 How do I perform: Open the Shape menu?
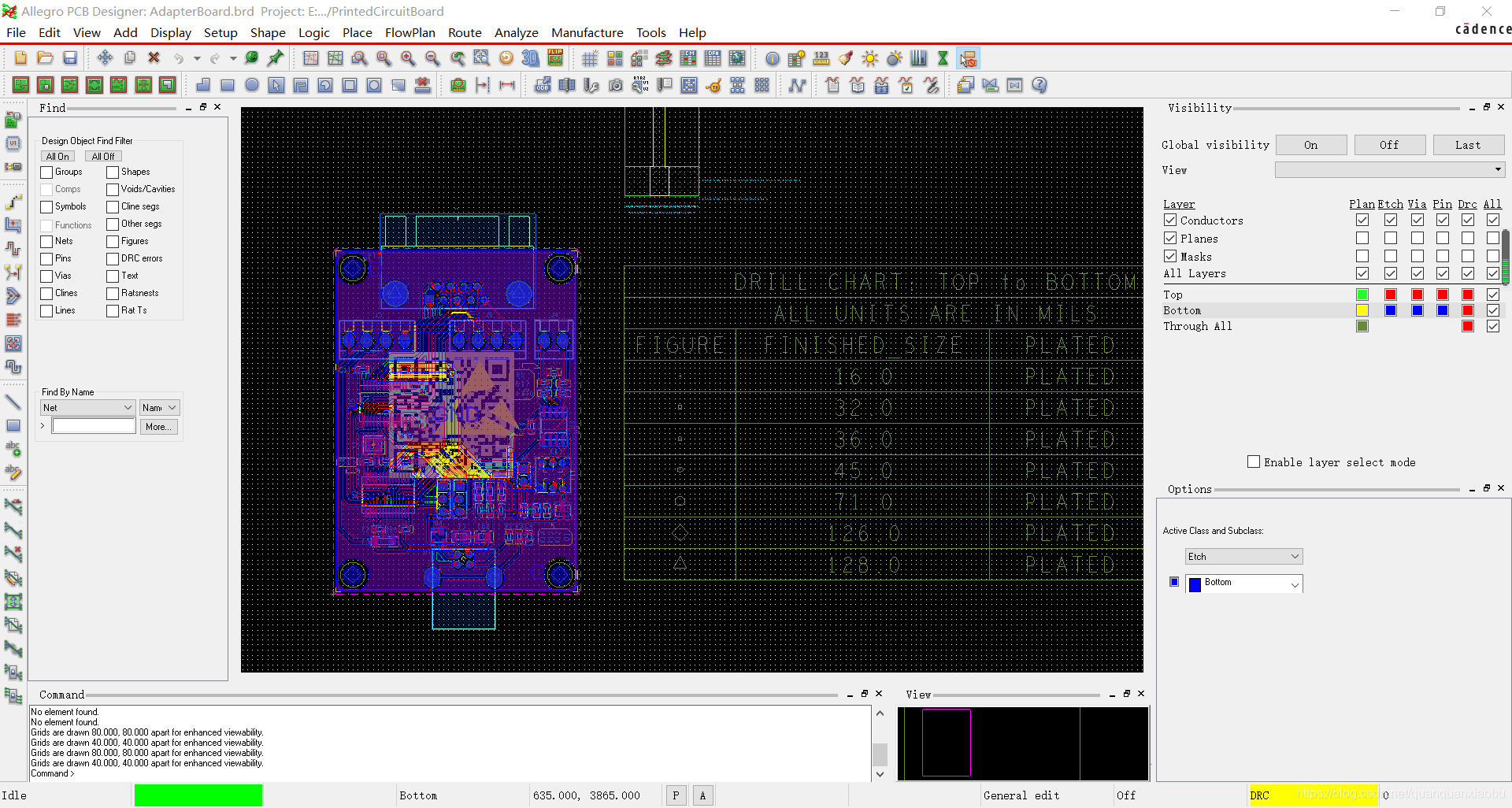pyautogui.click(x=268, y=32)
